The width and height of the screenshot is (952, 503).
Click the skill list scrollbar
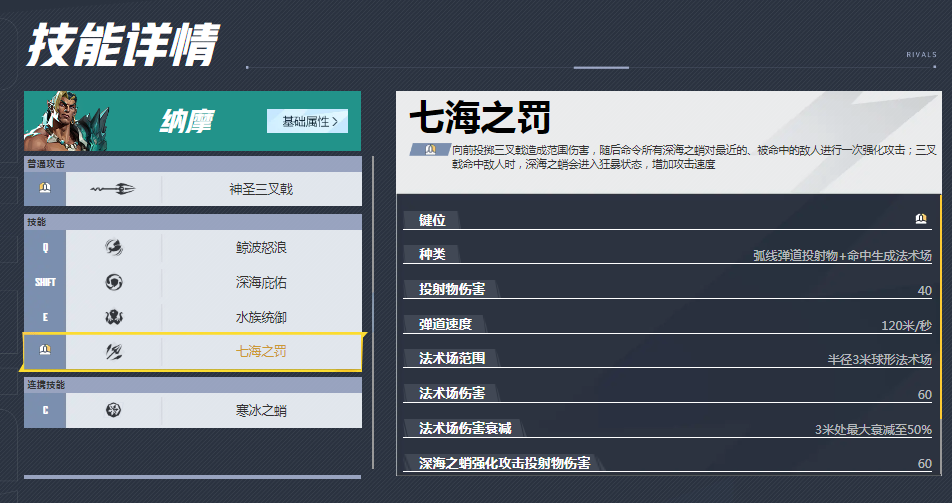click(373, 310)
